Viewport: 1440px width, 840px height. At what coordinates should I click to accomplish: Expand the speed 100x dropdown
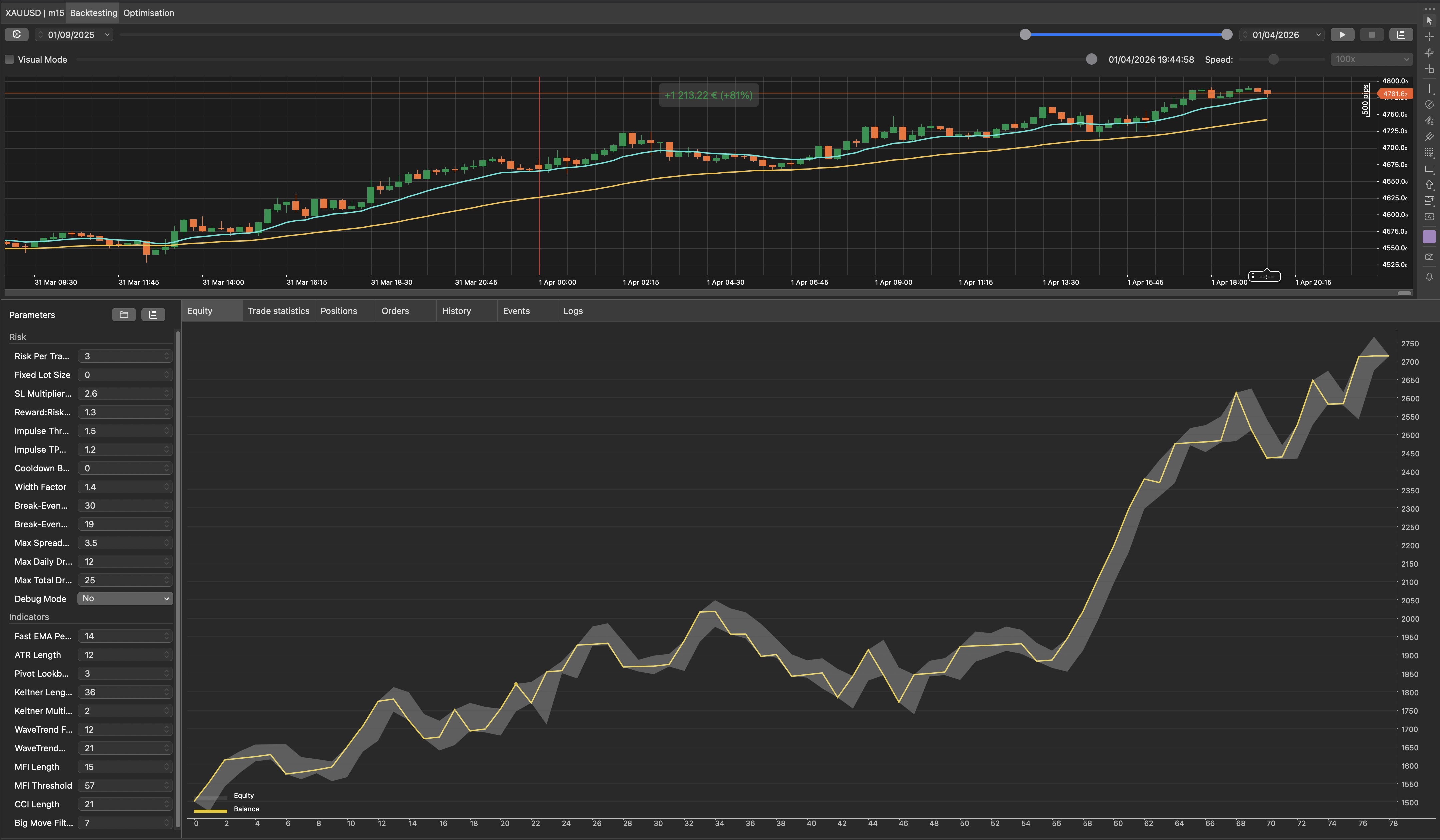coord(1371,59)
